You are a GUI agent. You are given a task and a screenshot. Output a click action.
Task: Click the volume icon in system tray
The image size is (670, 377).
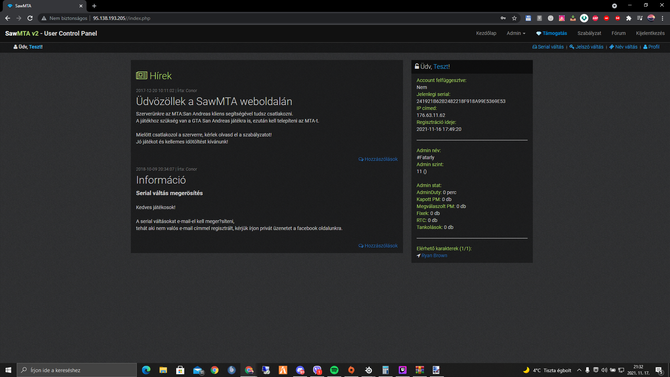click(x=604, y=370)
